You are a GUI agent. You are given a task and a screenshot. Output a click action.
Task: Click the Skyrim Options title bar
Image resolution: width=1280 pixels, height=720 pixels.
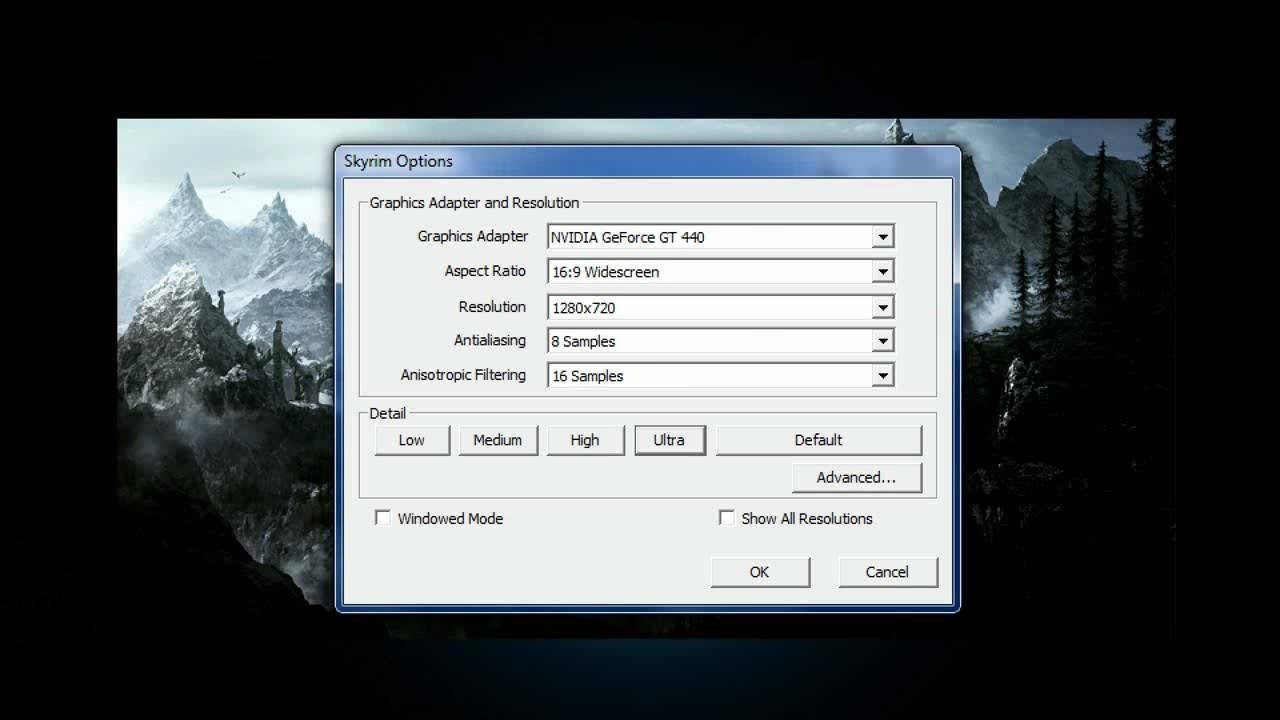[x=648, y=161]
